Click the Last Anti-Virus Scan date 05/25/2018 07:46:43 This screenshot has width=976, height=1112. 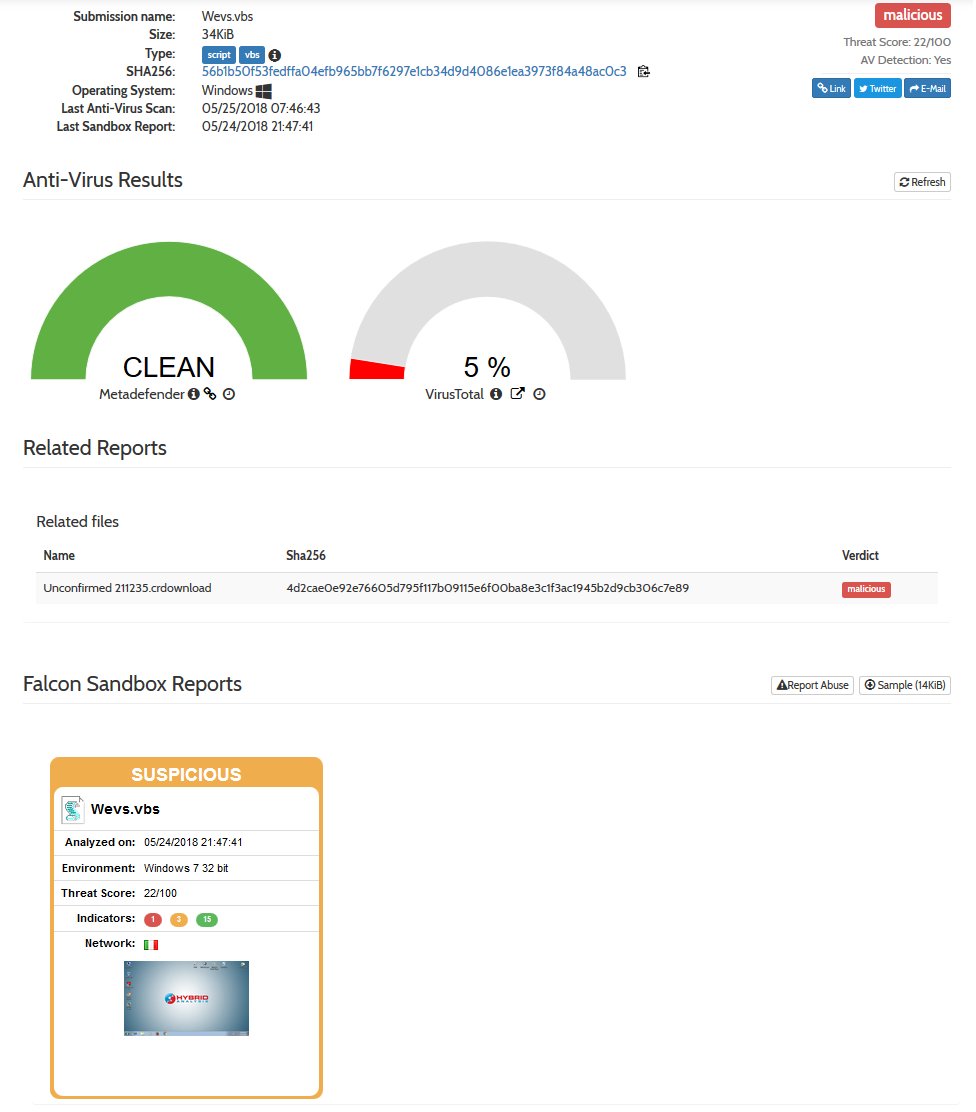[x=261, y=109]
